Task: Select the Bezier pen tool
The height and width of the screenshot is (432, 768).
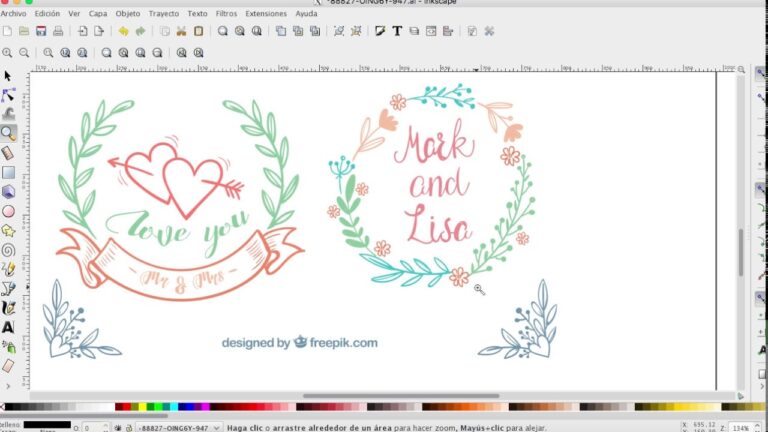Action: [x=8, y=288]
